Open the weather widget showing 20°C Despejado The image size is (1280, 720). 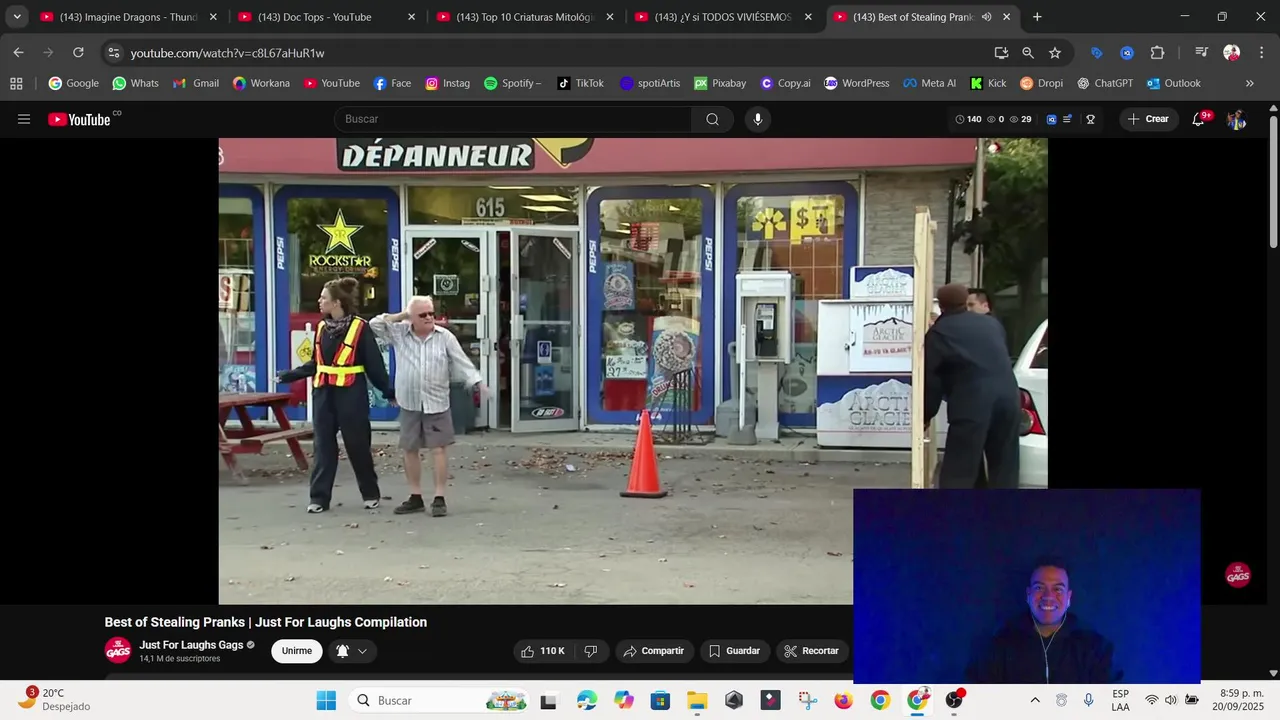(55, 700)
